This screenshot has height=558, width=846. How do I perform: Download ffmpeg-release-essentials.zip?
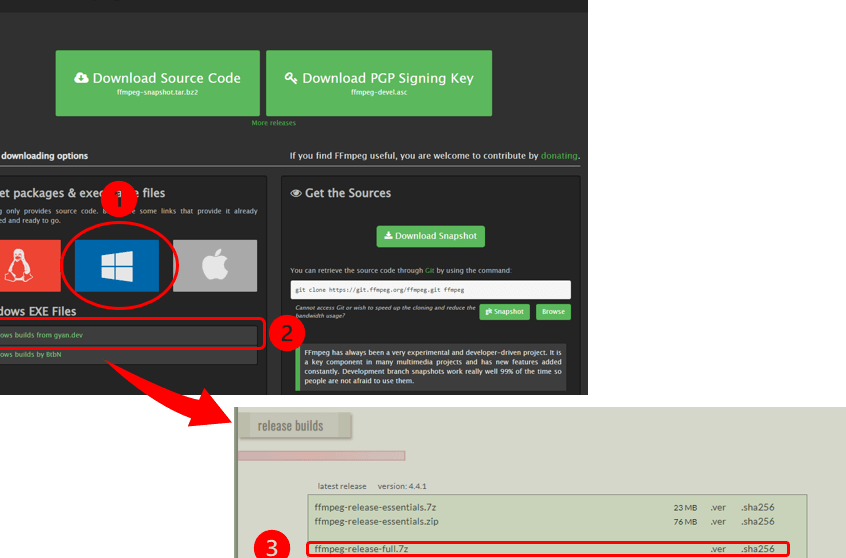point(361,521)
